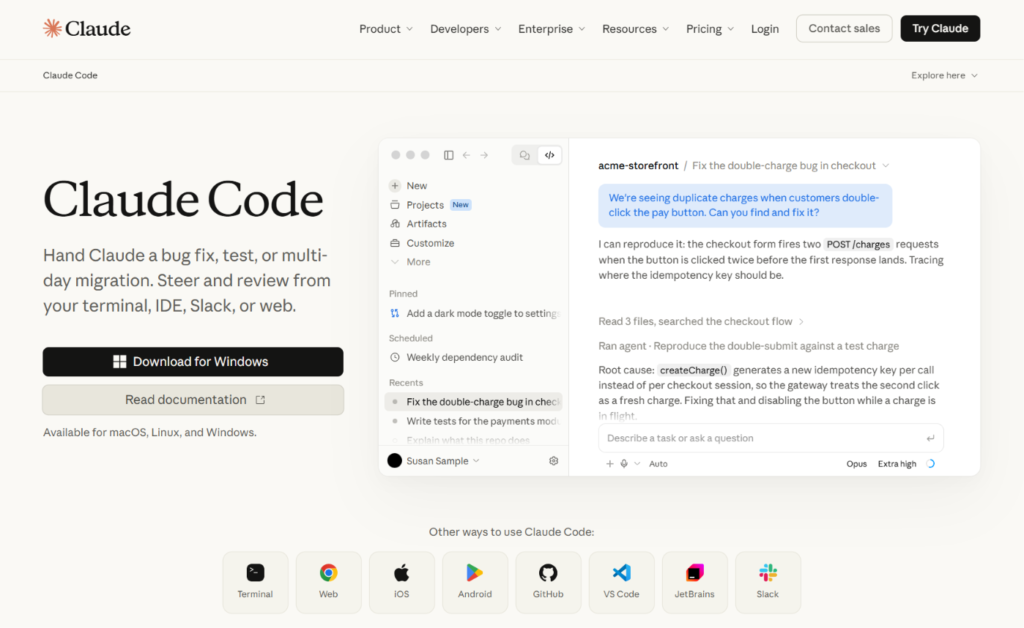This screenshot has width=1024, height=628.
Task: Expand the Resources menu
Action: 635,29
